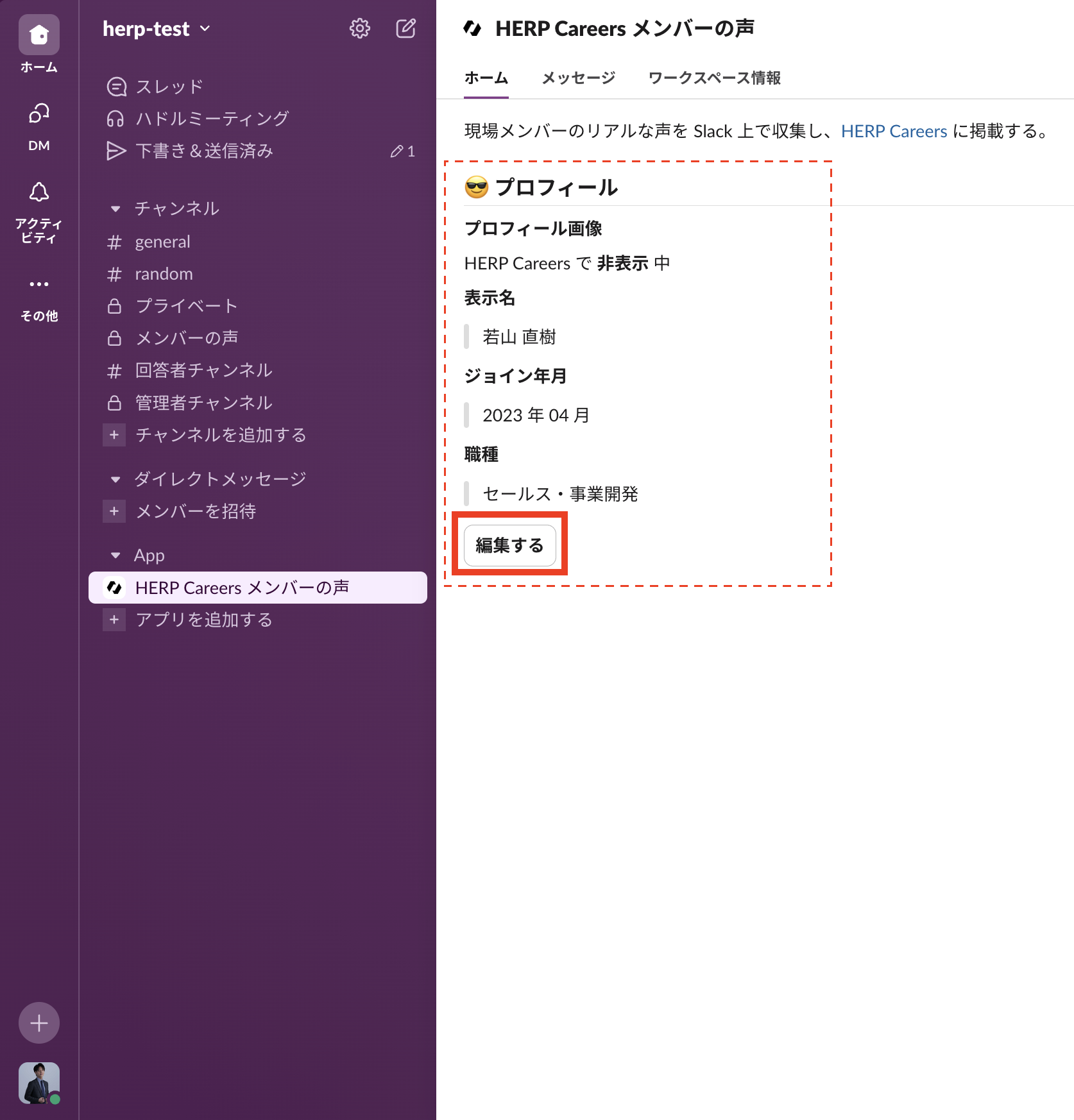Click the compose new message icon
1074x1120 pixels.
click(x=406, y=28)
